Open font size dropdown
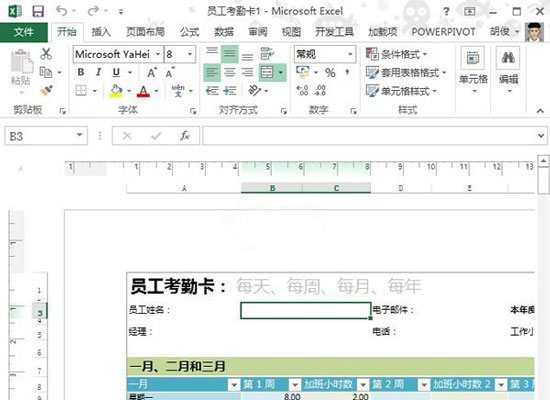The image size is (550, 400). (190, 54)
